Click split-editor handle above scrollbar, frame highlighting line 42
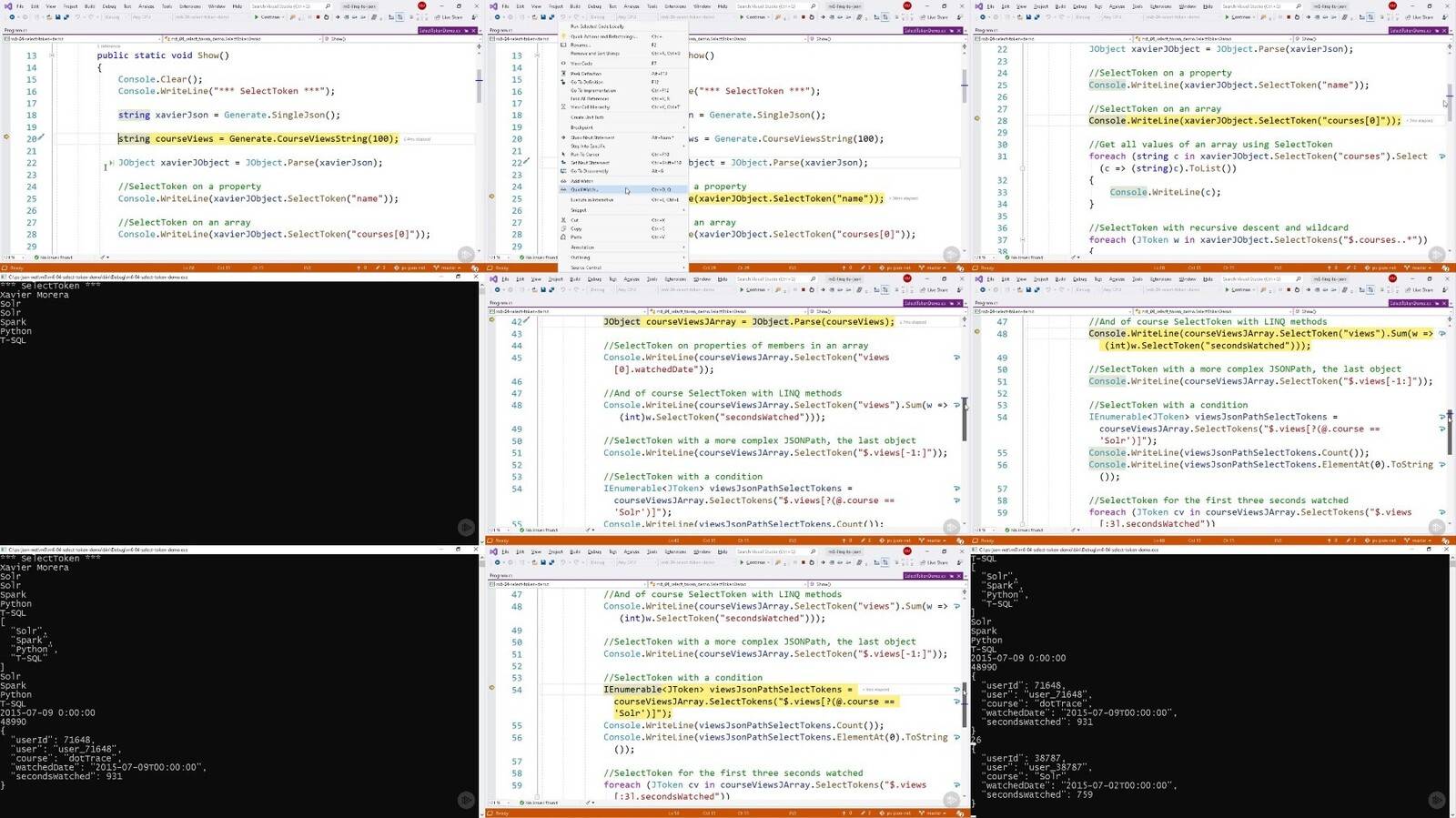The image size is (1456, 818). pyautogui.click(x=964, y=317)
